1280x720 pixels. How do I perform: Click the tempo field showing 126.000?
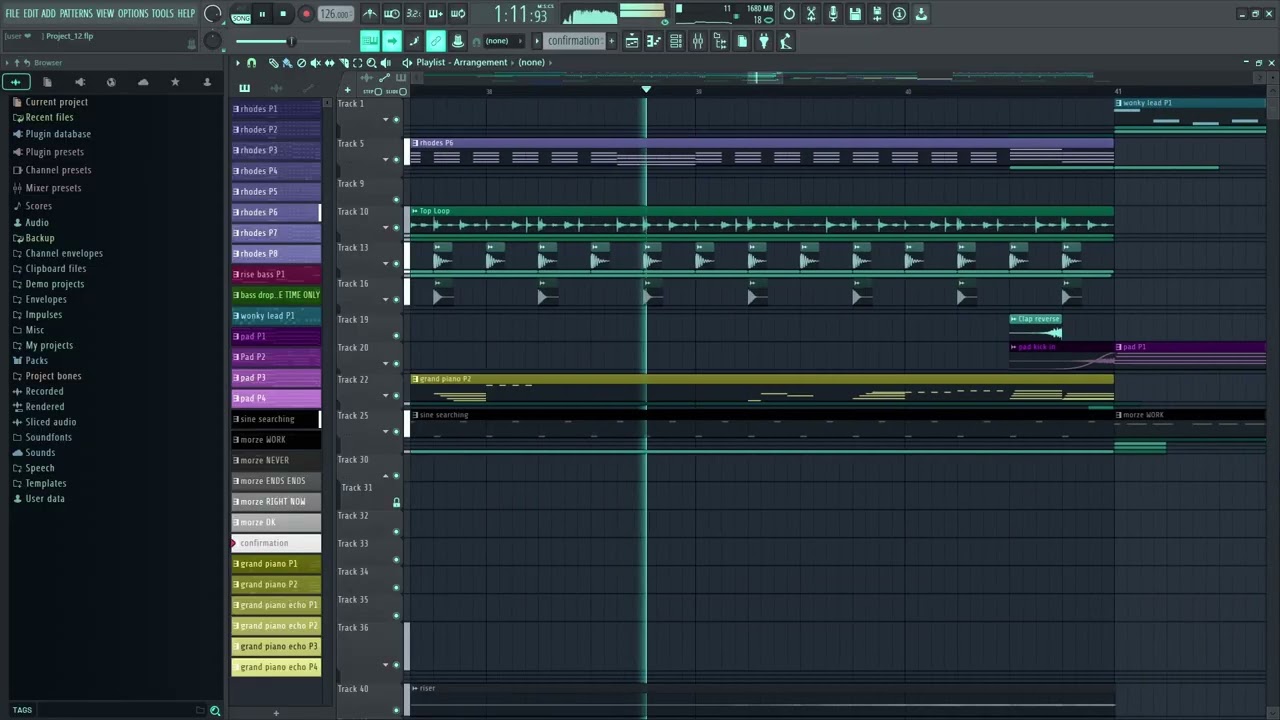click(x=335, y=14)
